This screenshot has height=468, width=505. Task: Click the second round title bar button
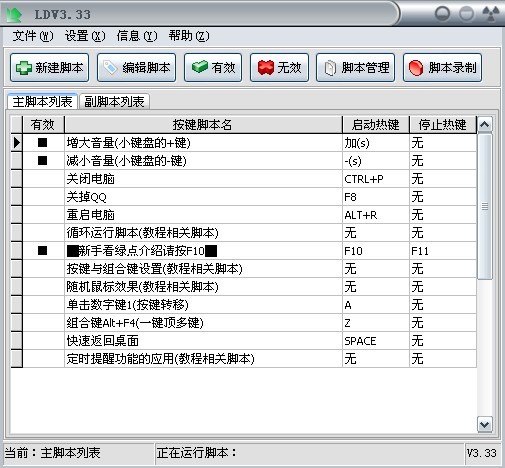(x=466, y=14)
